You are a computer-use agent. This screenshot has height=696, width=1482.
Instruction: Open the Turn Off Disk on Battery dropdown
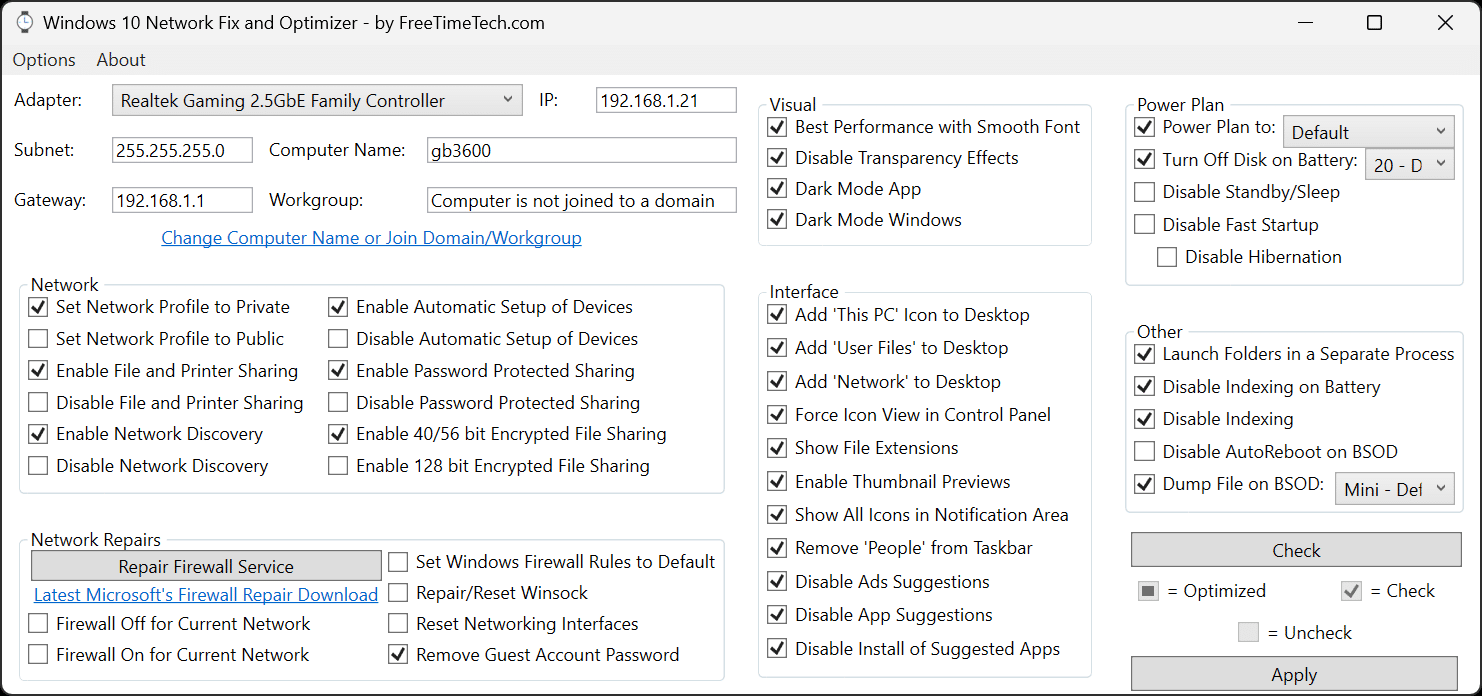[x=1410, y=163]
